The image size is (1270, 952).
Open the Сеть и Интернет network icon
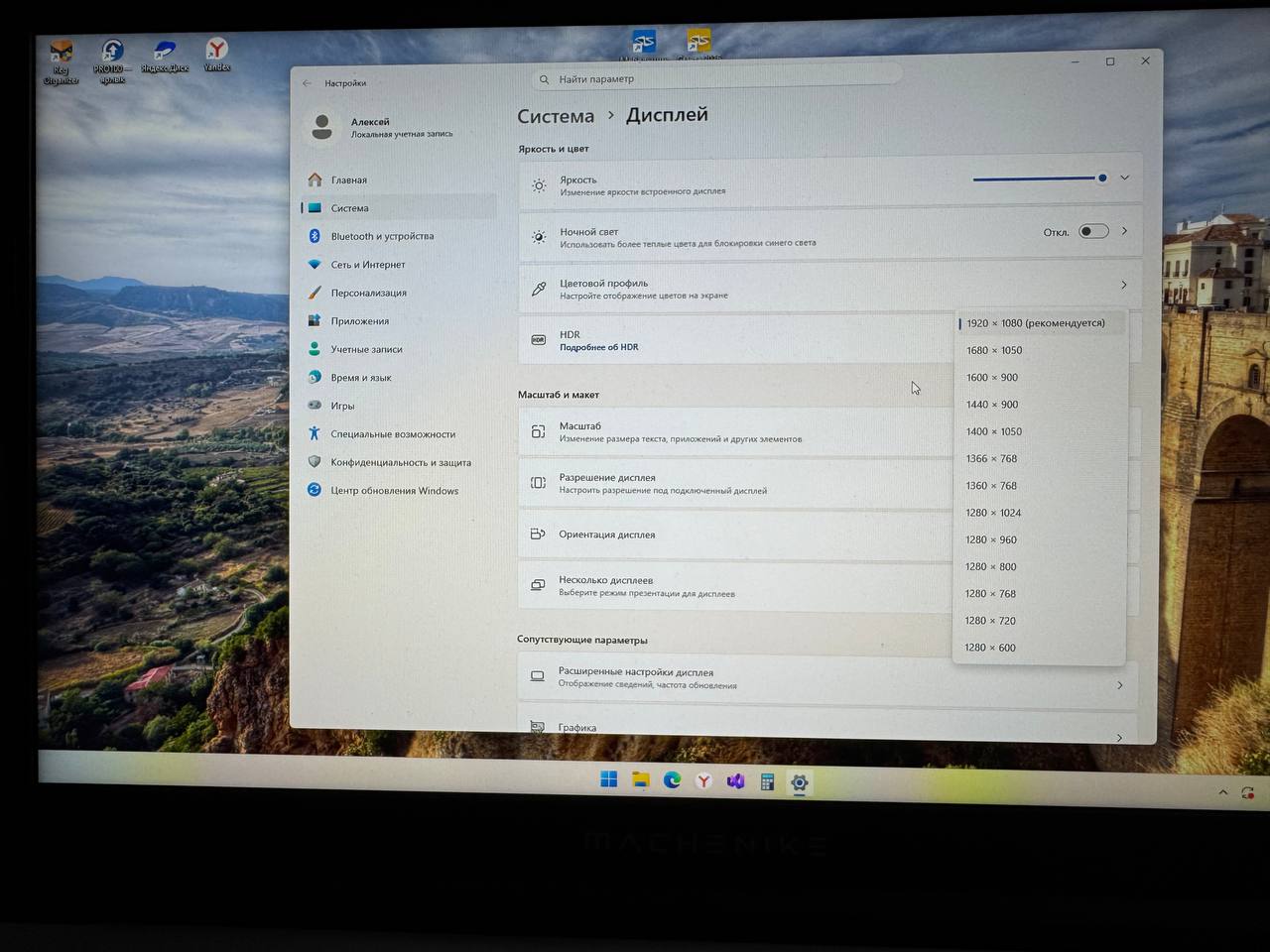(x=315, y=265)
